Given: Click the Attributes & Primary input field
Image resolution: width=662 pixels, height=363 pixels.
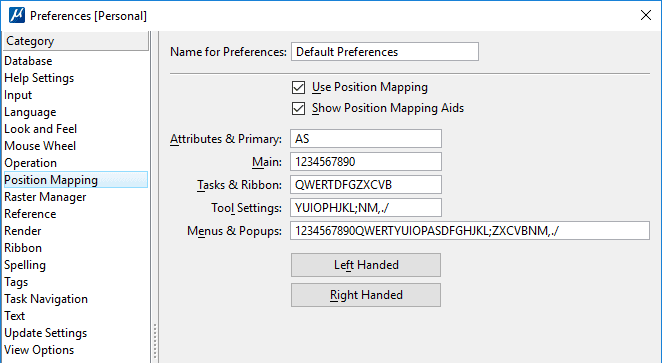Looking at the screenshot, I should point(366,138).
